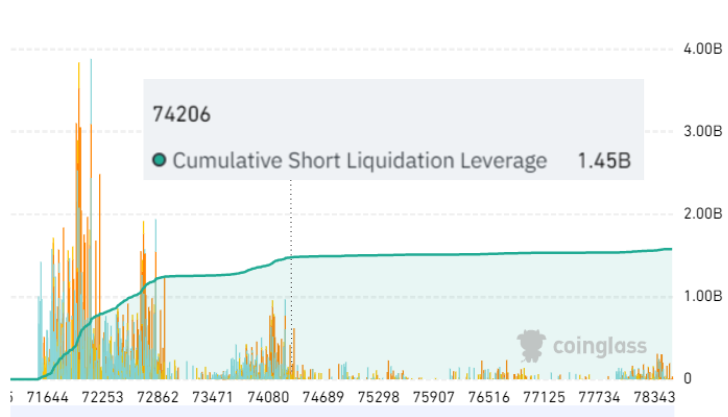The height and width of the screenshot is (417, 728).
Task: Click the 4.00B y-axis label
Action: pyautogui.click(x=703, y=48)
